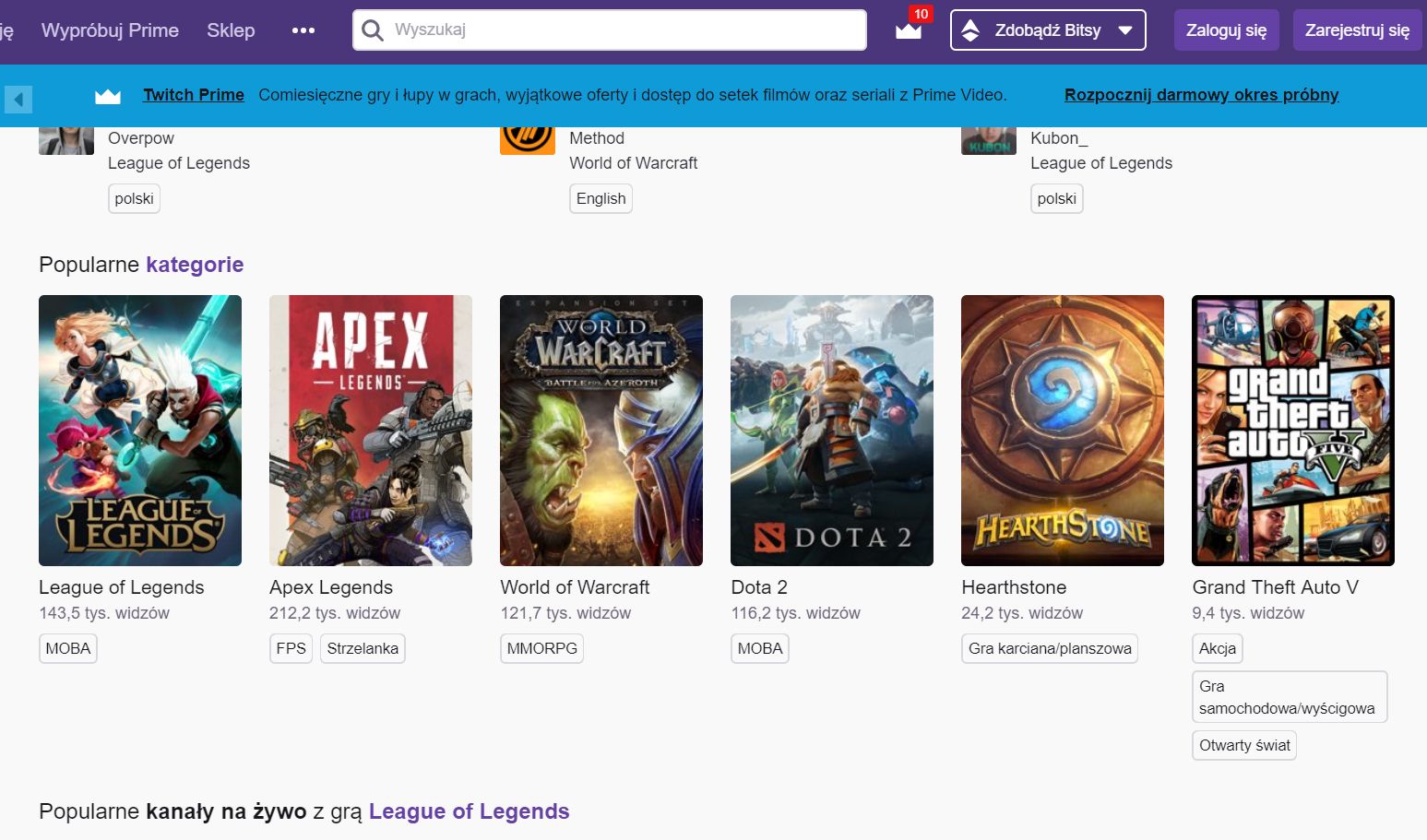Select the MMORPG tag
Screen dimensions: 1427x840
point(541,648)
